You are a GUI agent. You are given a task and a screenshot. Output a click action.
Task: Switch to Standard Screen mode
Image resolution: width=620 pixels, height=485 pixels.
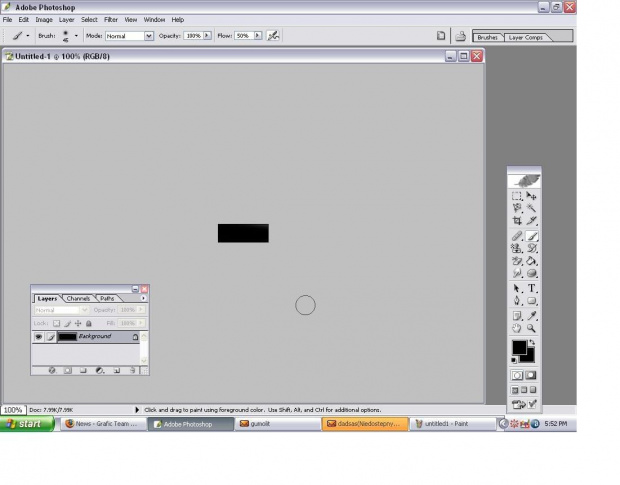(515, 390)
